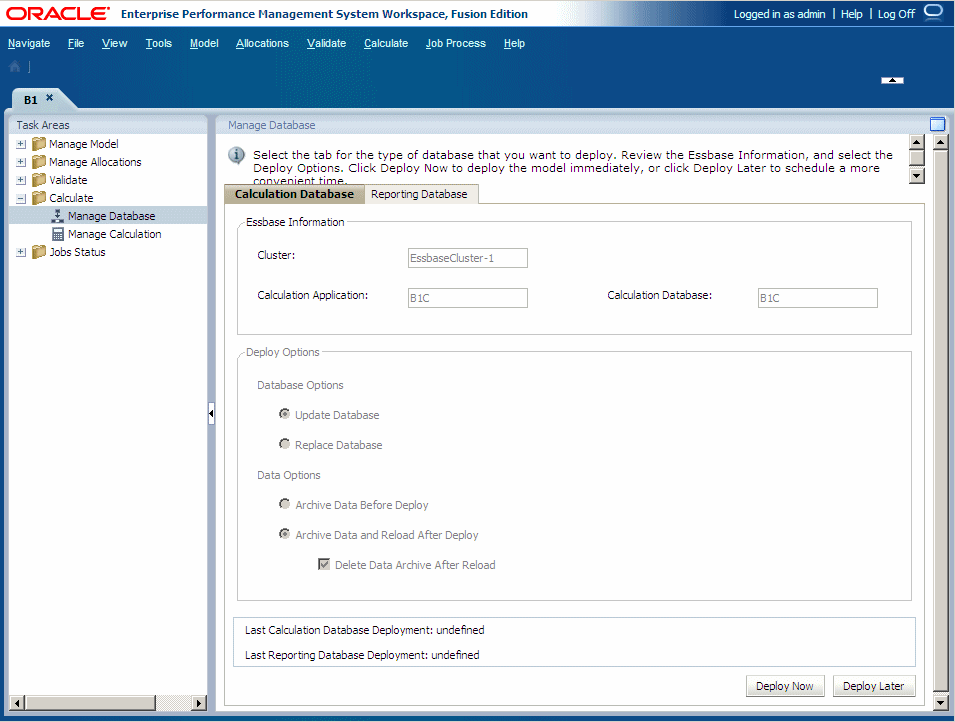Close the B1 tab
The height and width of the screenshot is (722, 955).
click(x=50, y=98)
